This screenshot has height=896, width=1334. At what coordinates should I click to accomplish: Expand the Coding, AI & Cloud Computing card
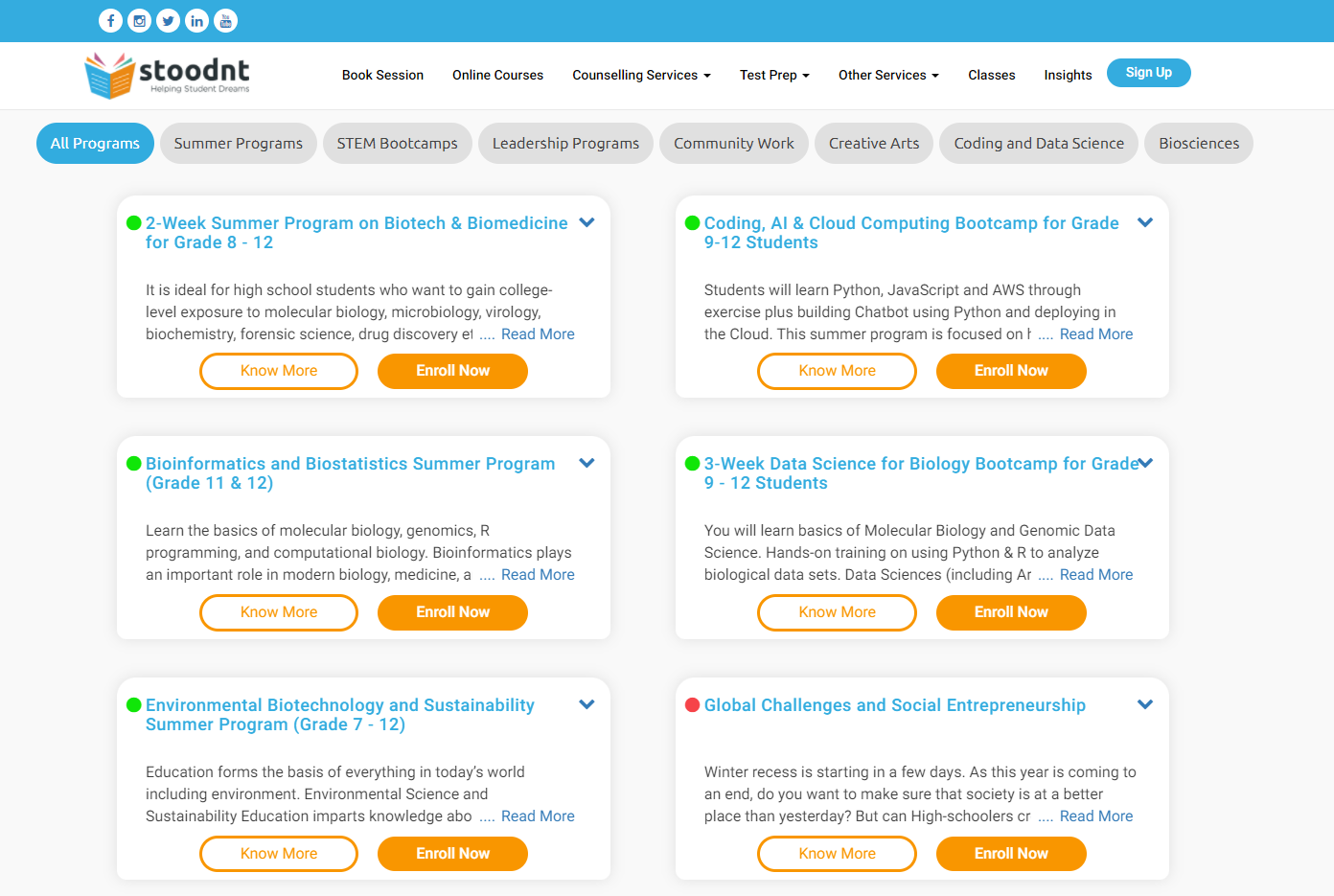click(x=1145, y=222)
